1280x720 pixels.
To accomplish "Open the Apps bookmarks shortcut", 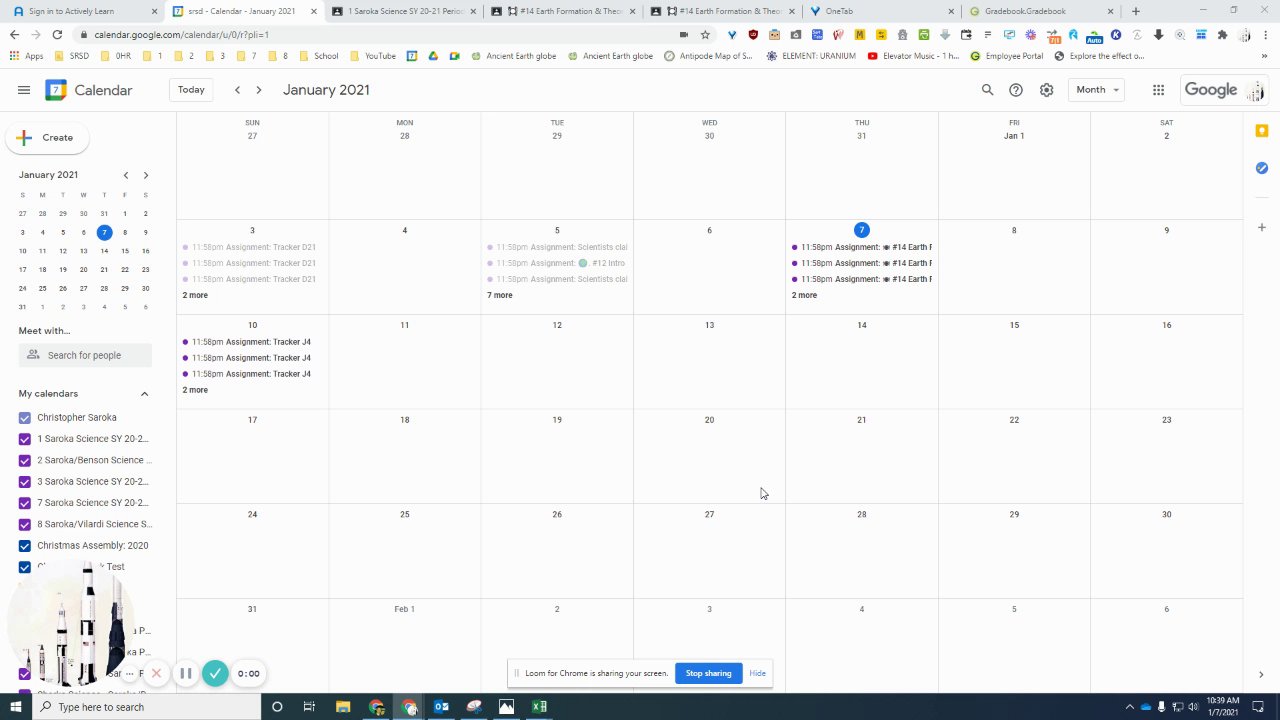I will 27,56.
